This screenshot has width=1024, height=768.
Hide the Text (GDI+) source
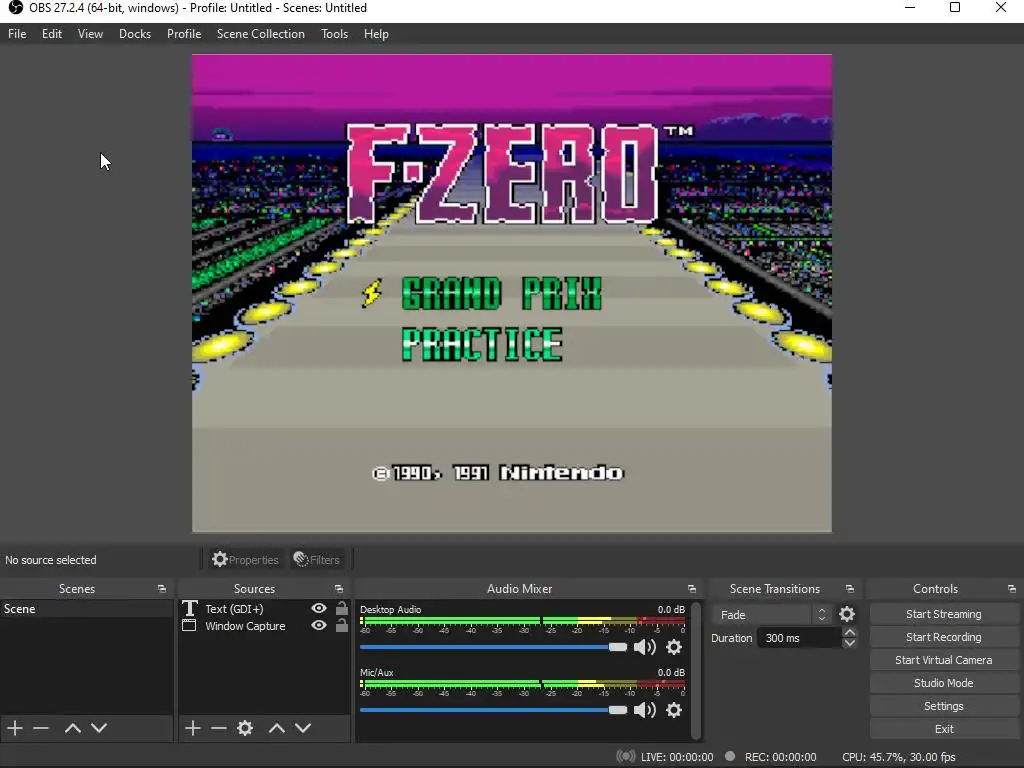[319, 608]
